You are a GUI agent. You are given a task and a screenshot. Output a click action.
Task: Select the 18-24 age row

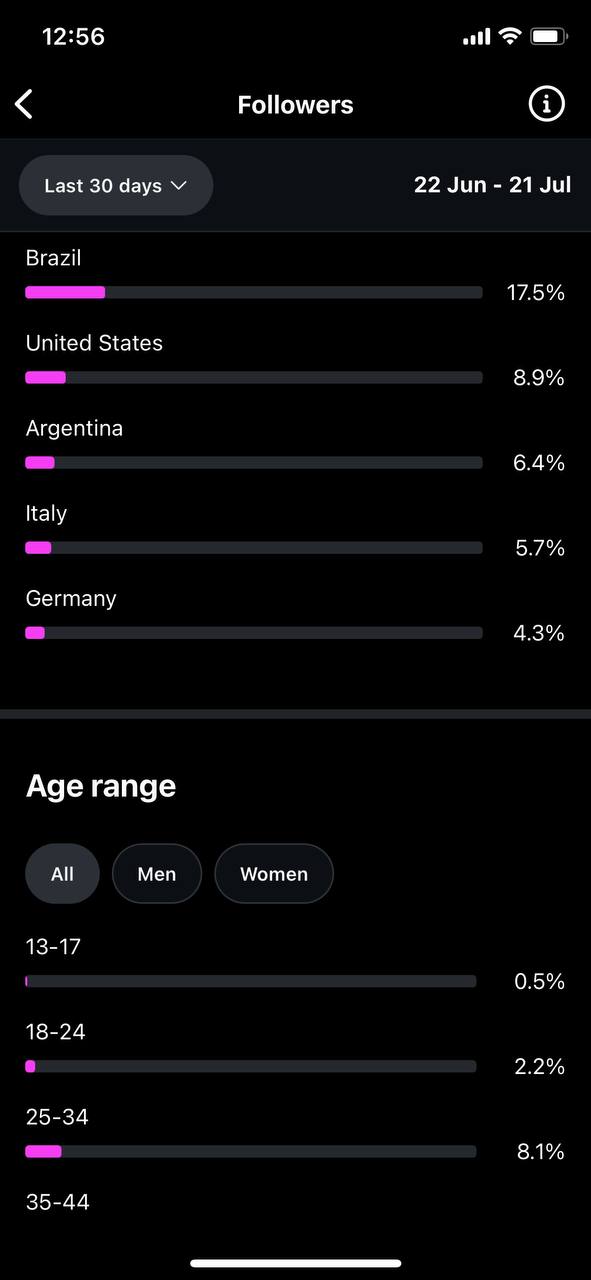295,1050
